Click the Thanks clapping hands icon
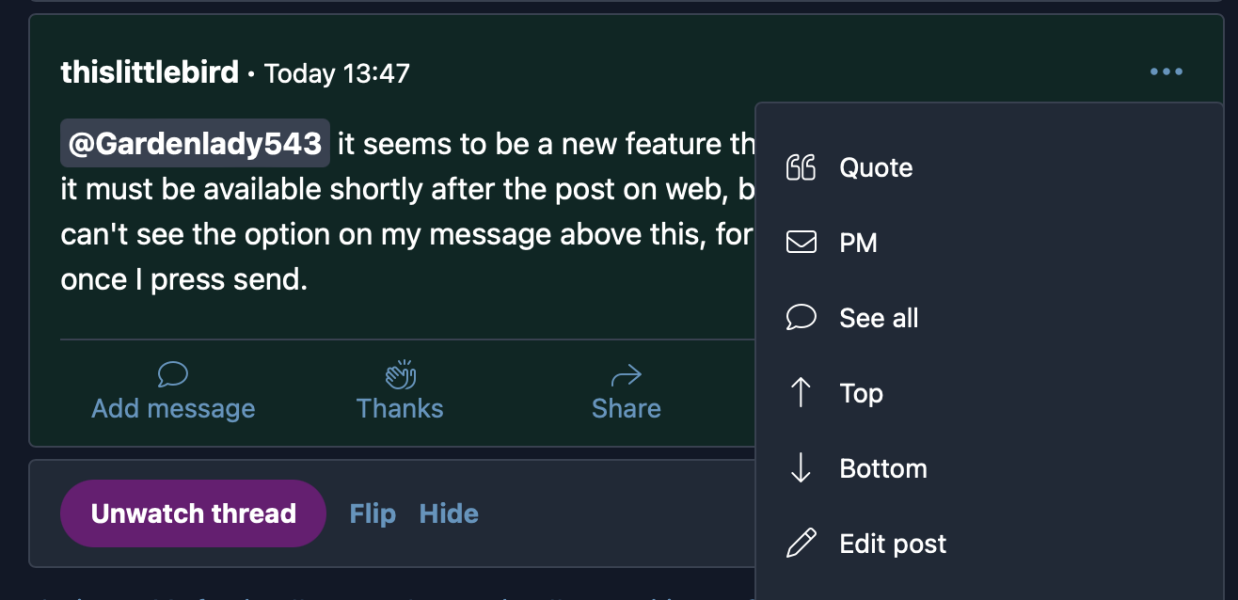Image resolution: width=1238 pixels, height=600 pixels. 400,375
